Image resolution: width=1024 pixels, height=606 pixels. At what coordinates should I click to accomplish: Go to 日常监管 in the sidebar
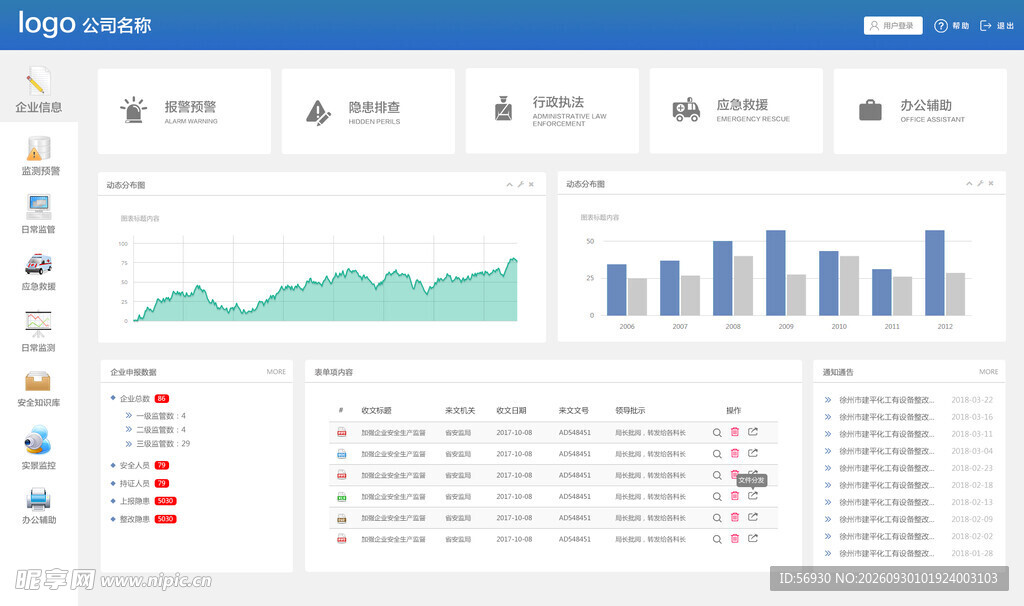coord(39,214)
